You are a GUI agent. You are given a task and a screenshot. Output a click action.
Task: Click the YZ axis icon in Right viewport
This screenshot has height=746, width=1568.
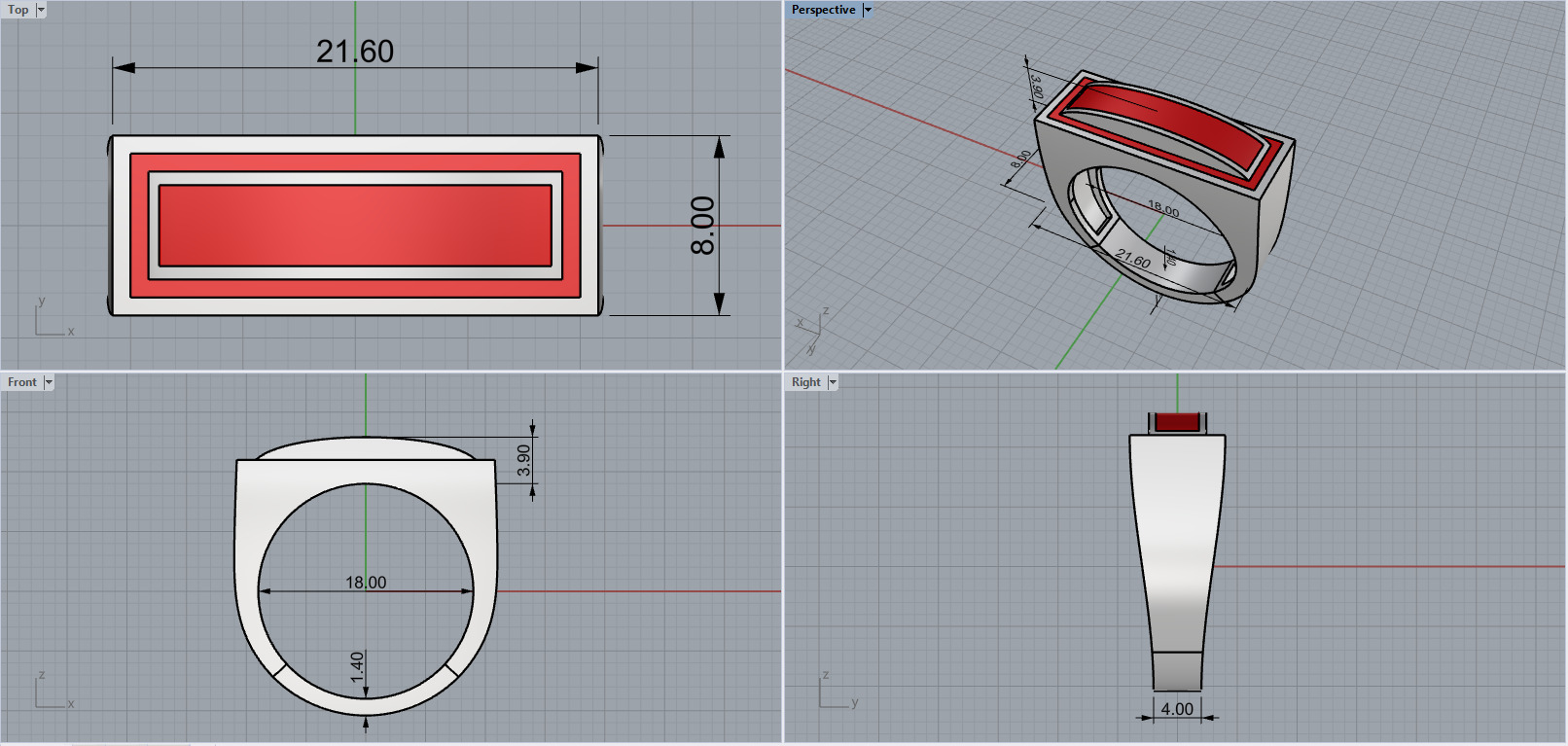tap(838, 689)
